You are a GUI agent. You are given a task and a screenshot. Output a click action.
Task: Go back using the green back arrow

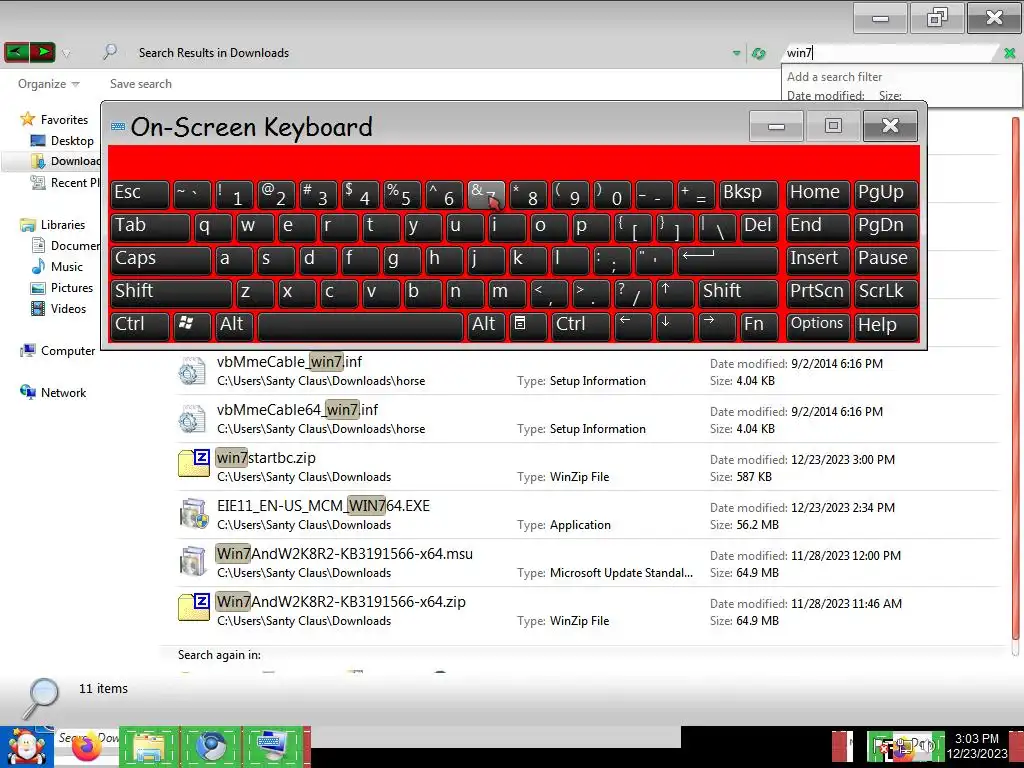click(16, 52)
